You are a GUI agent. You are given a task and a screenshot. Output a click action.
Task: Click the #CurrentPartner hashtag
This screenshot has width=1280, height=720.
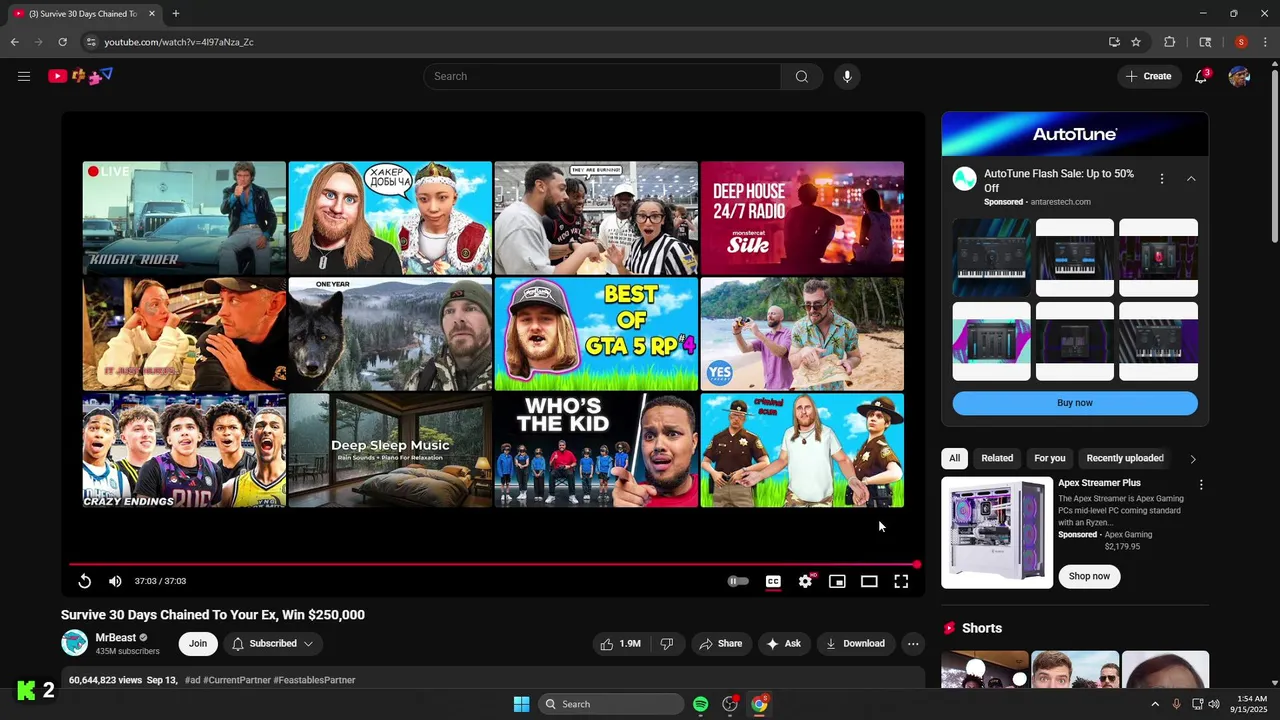tap(237, 680)
